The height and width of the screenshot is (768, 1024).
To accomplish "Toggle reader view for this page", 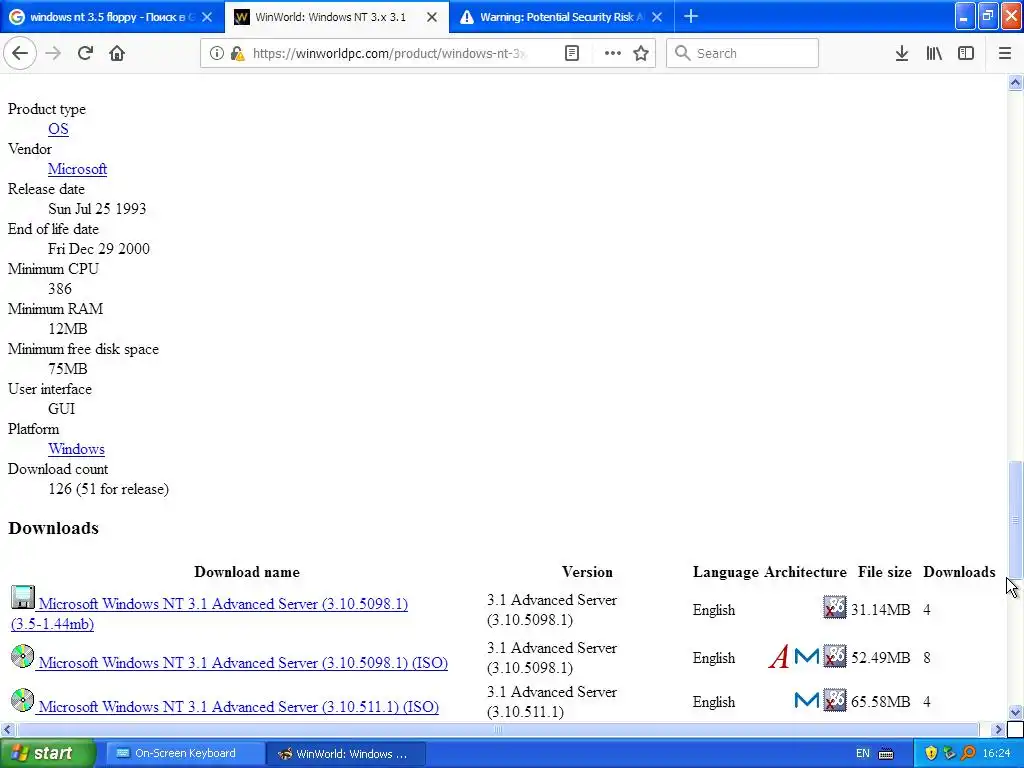I will (571, 54).
